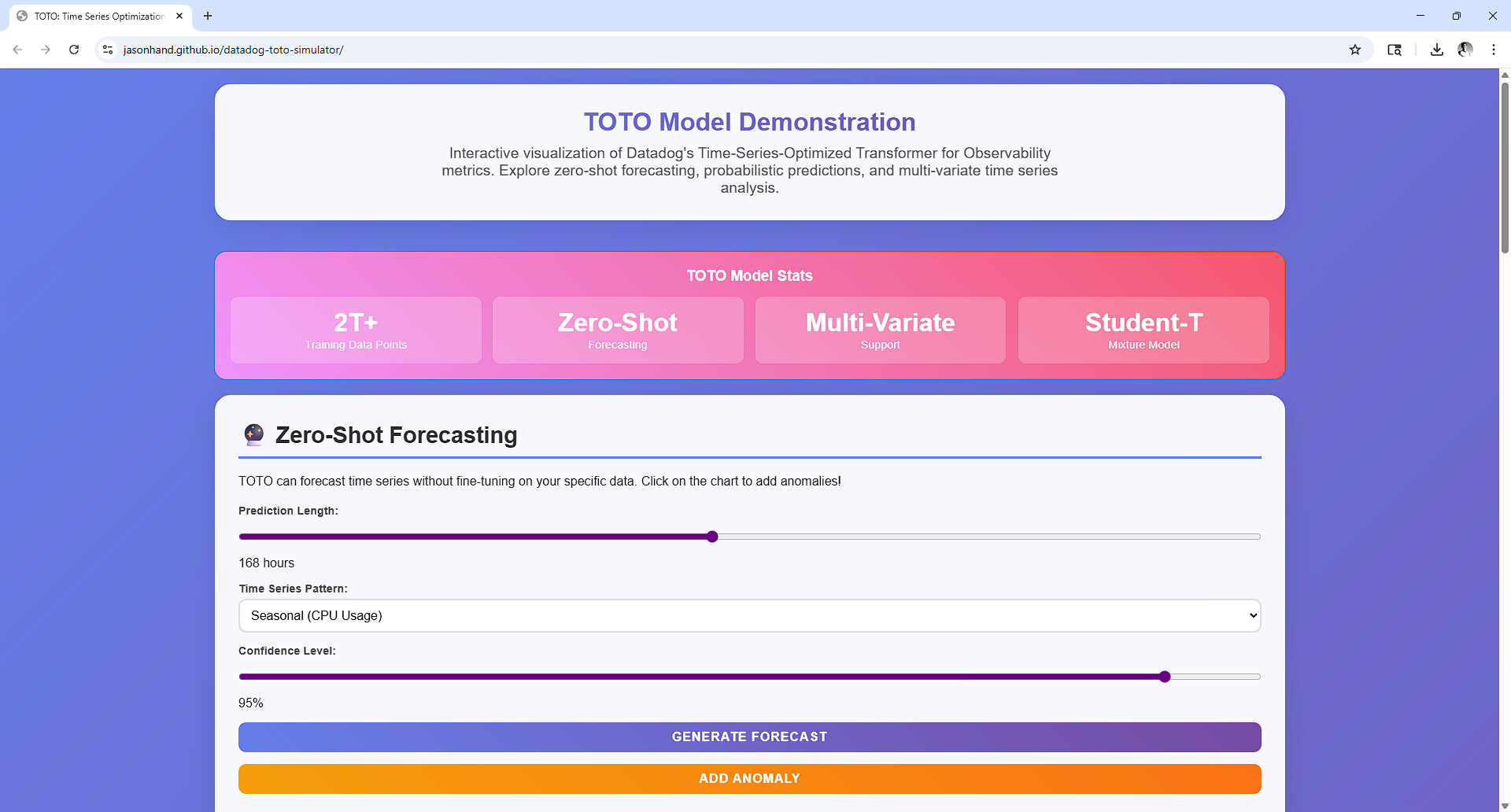Click the 'Time Series Pattern:' label
Image resolution: width=1511 pixels, height=812 pixels.
point(293,589)
